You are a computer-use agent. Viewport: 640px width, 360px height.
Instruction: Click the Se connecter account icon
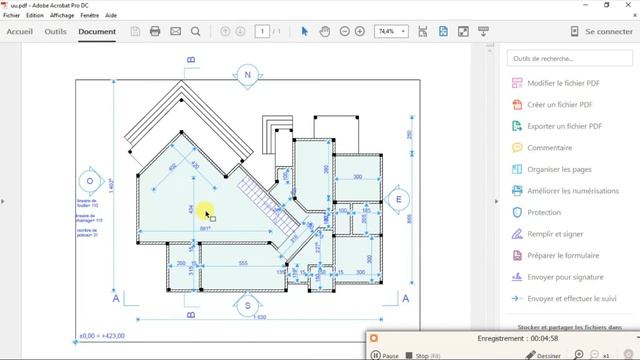pos(575,31)
